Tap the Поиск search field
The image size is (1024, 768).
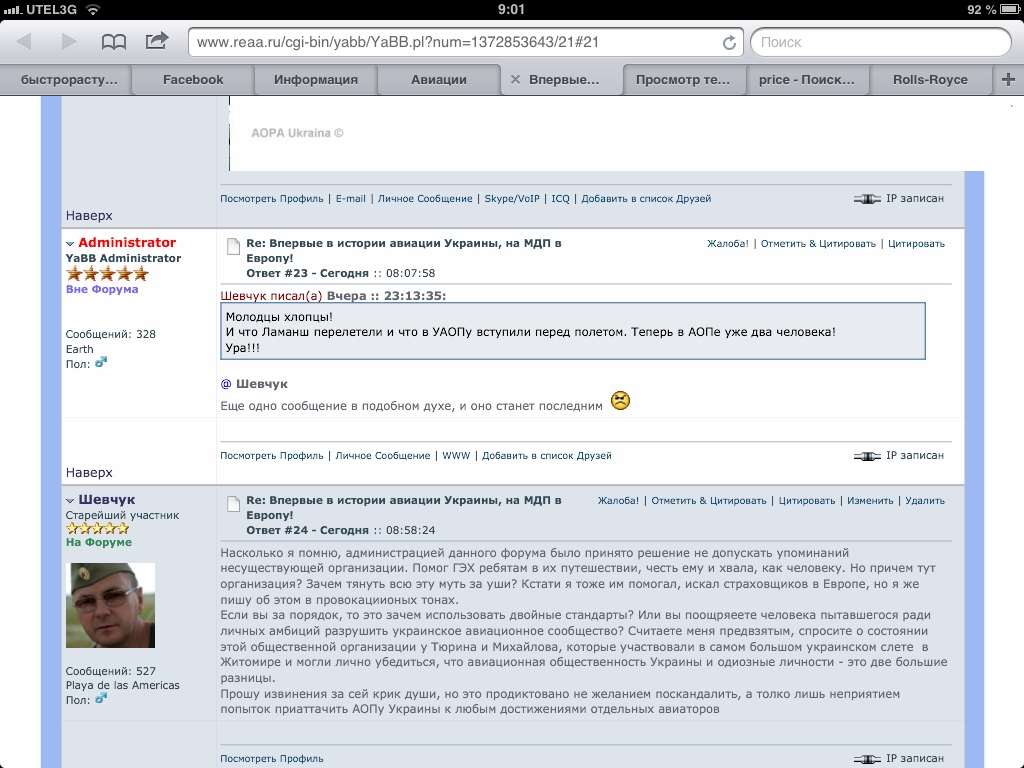[x=880, y=43]
